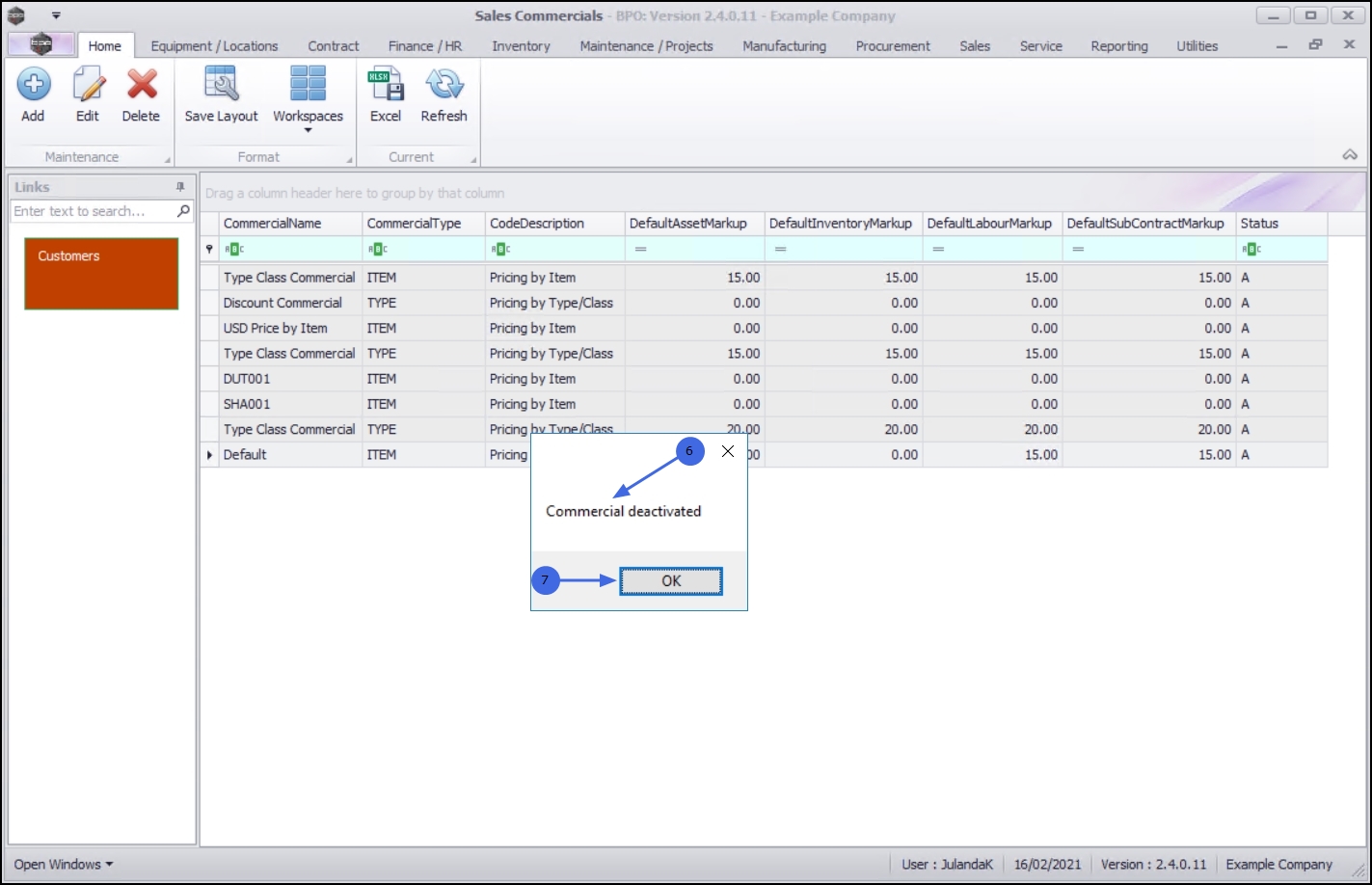This screenshot has width=1372, height=885.
Task: Close the Commercial deactivated dialog with X
Action: (728, 451)
